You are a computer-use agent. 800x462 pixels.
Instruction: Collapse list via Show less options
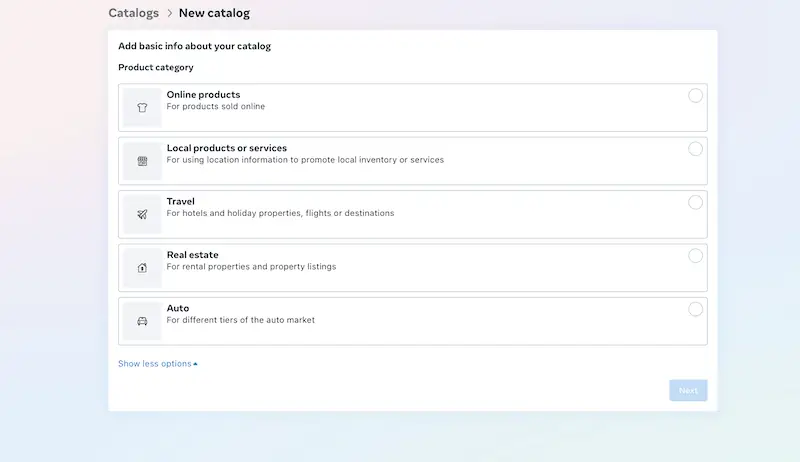pyautogui.click(x=154, y=364)
